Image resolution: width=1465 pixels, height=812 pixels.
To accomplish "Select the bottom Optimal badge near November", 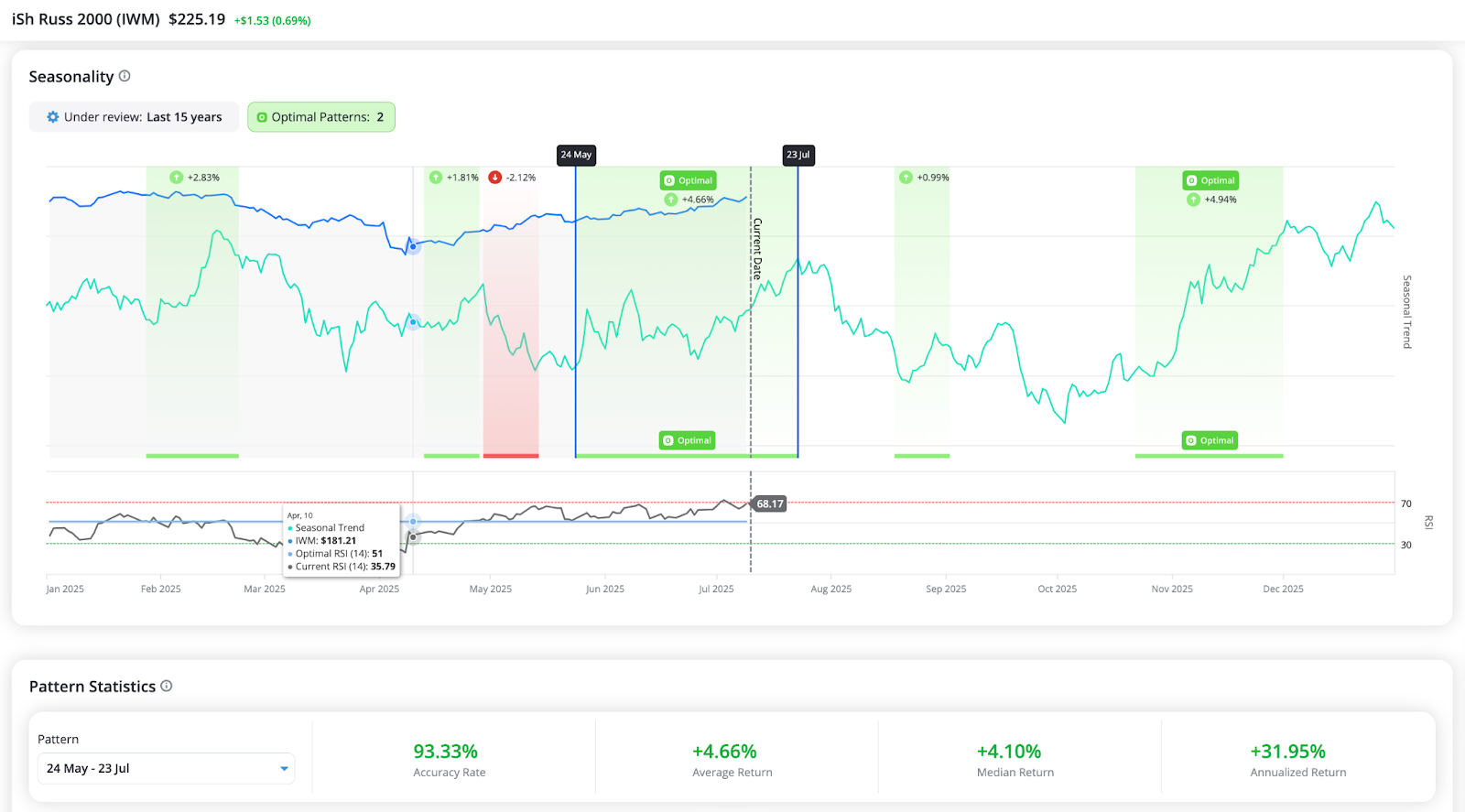I will pyautogui.click(x=1210, y=440).
